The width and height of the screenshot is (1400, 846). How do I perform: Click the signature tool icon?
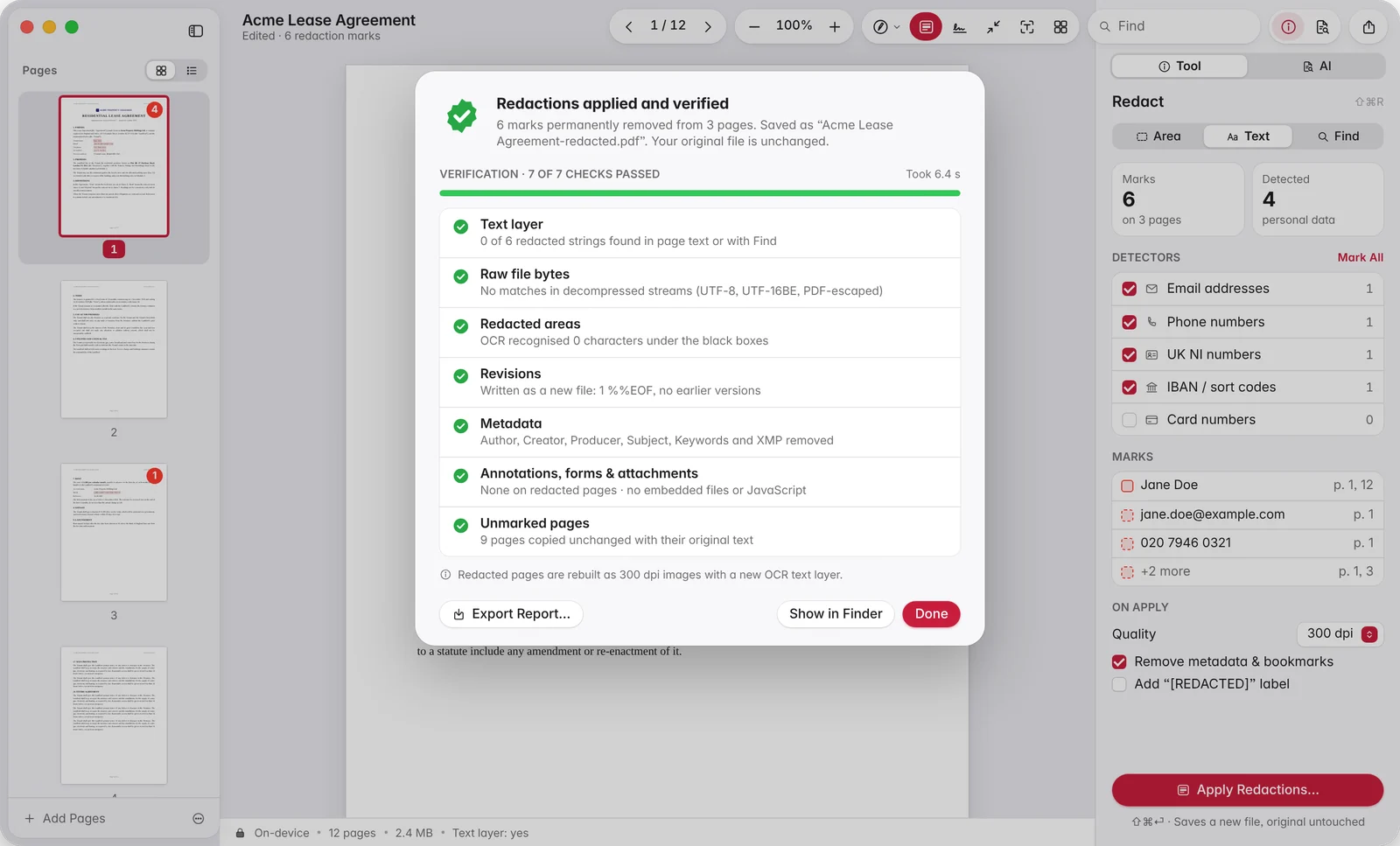pos(960,27)
